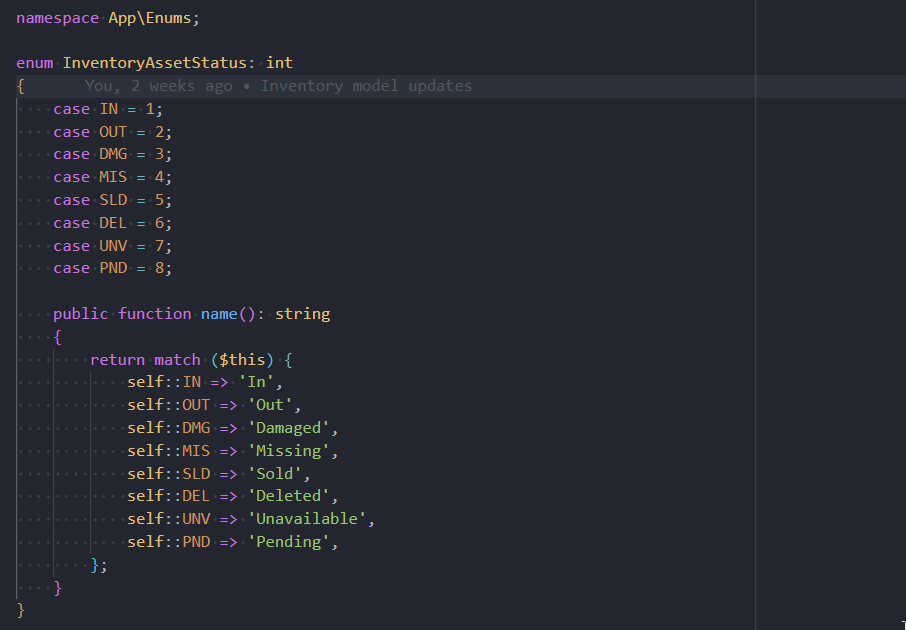Place cursor on the 'Unavailable' string
The width and height of the screenshot is (906, 630).
point(311,519)
